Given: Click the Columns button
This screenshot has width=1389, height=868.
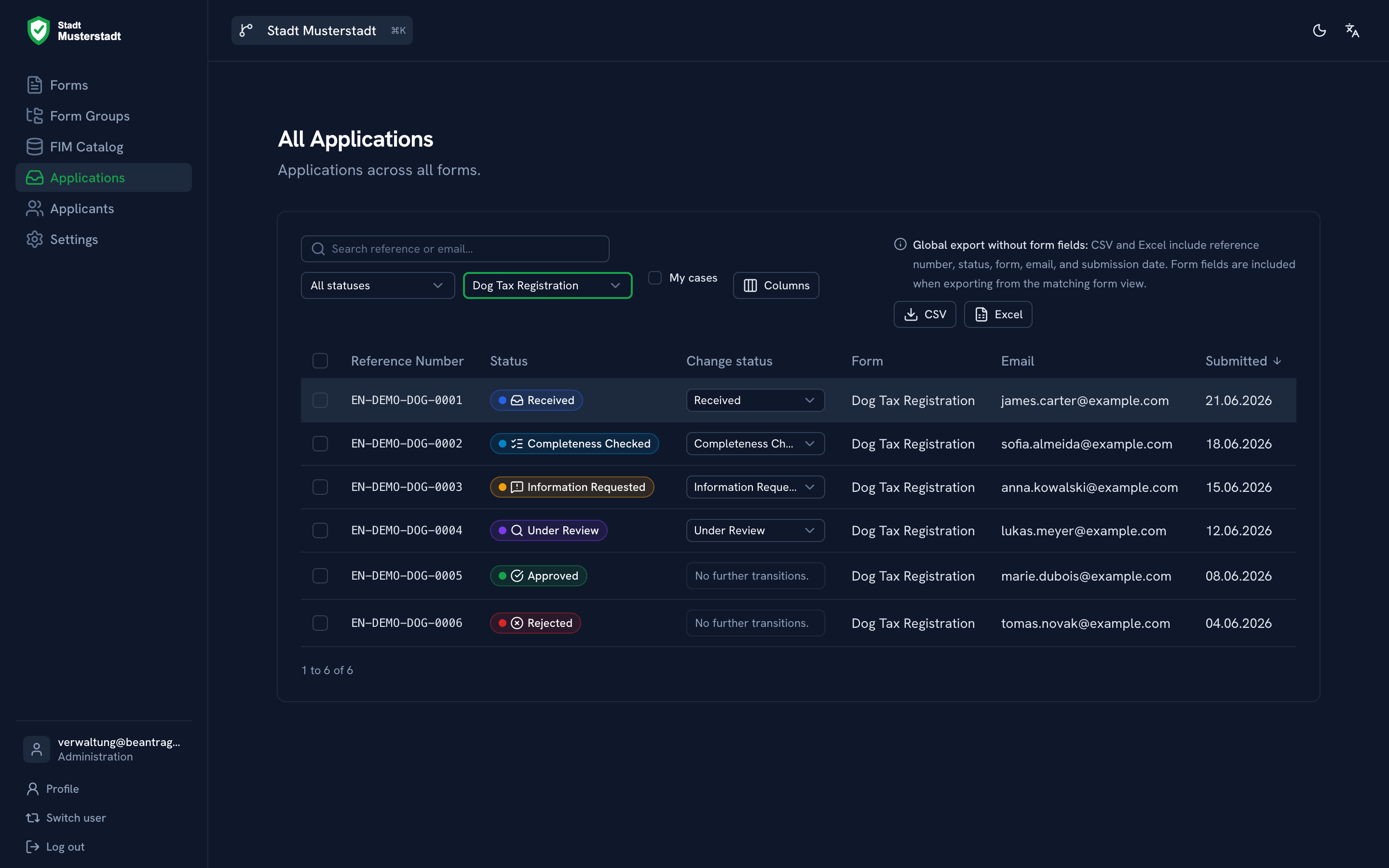Looking at the screenshot, I should click(776, 285).
